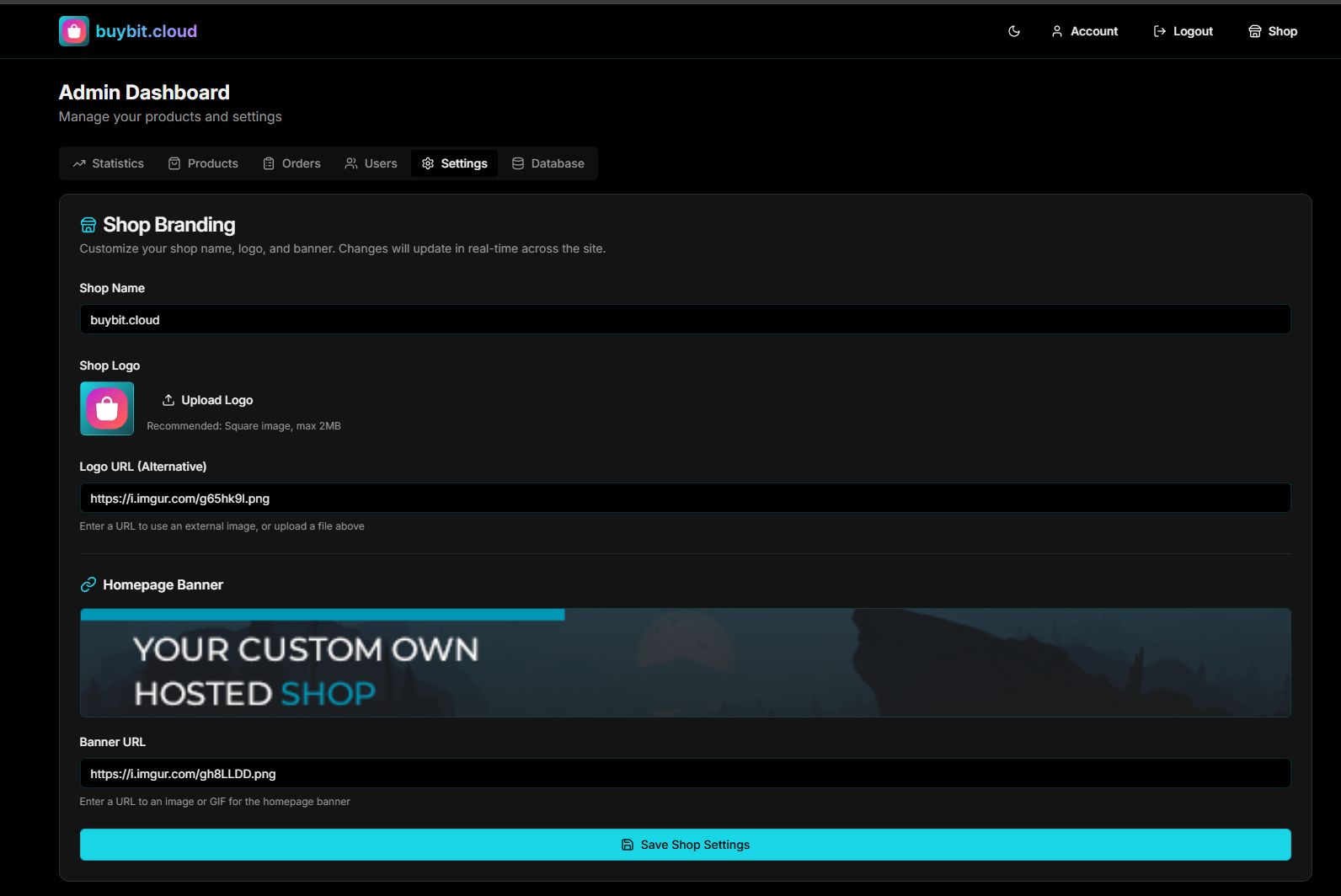Click the Settings tab gear icon
Screen dimensions: 1341x896
click(x=428, y=163)
